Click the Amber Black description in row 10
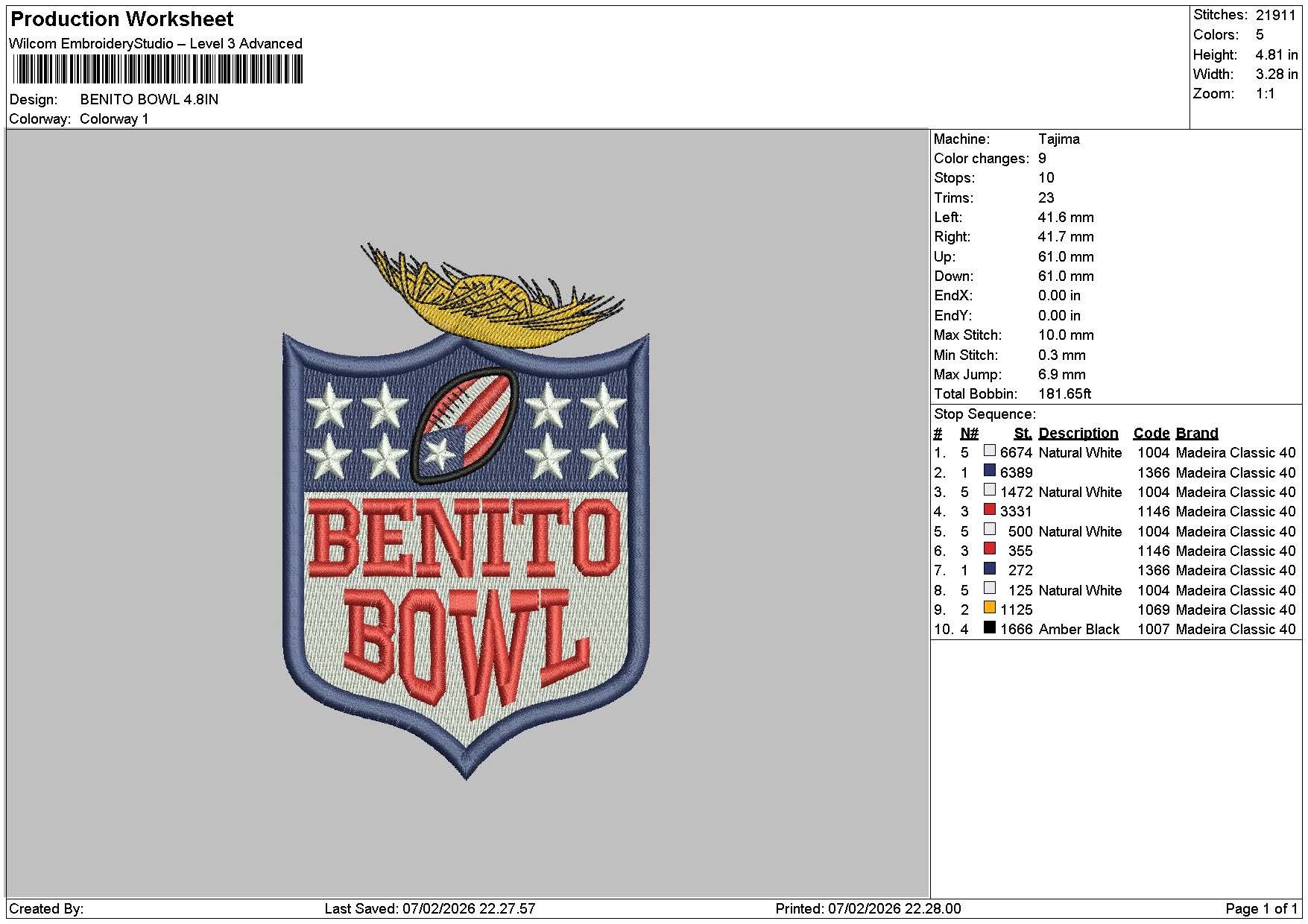This screenshot has height=924, width=1308. pos(1078,629)
